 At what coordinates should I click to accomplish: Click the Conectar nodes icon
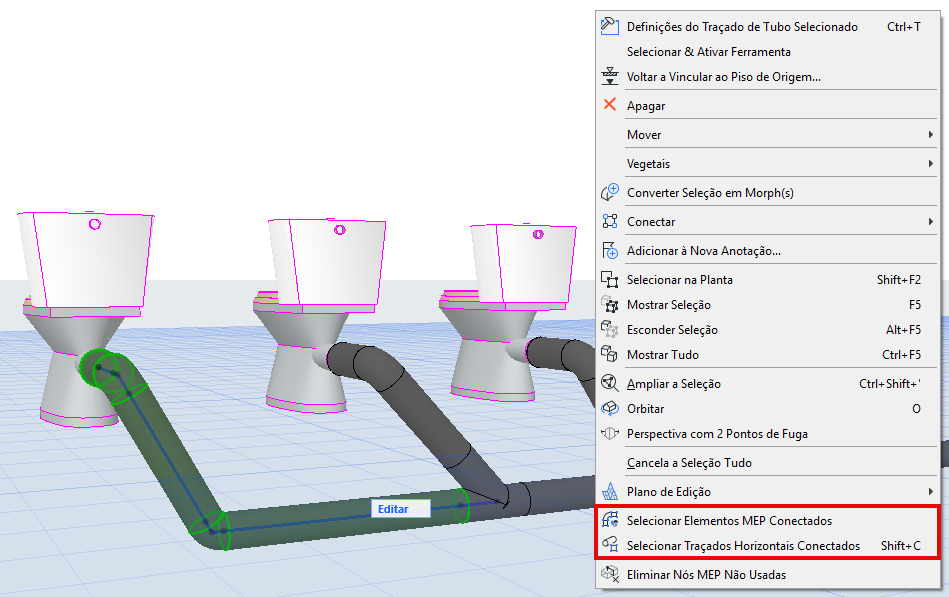pos(609,221)
